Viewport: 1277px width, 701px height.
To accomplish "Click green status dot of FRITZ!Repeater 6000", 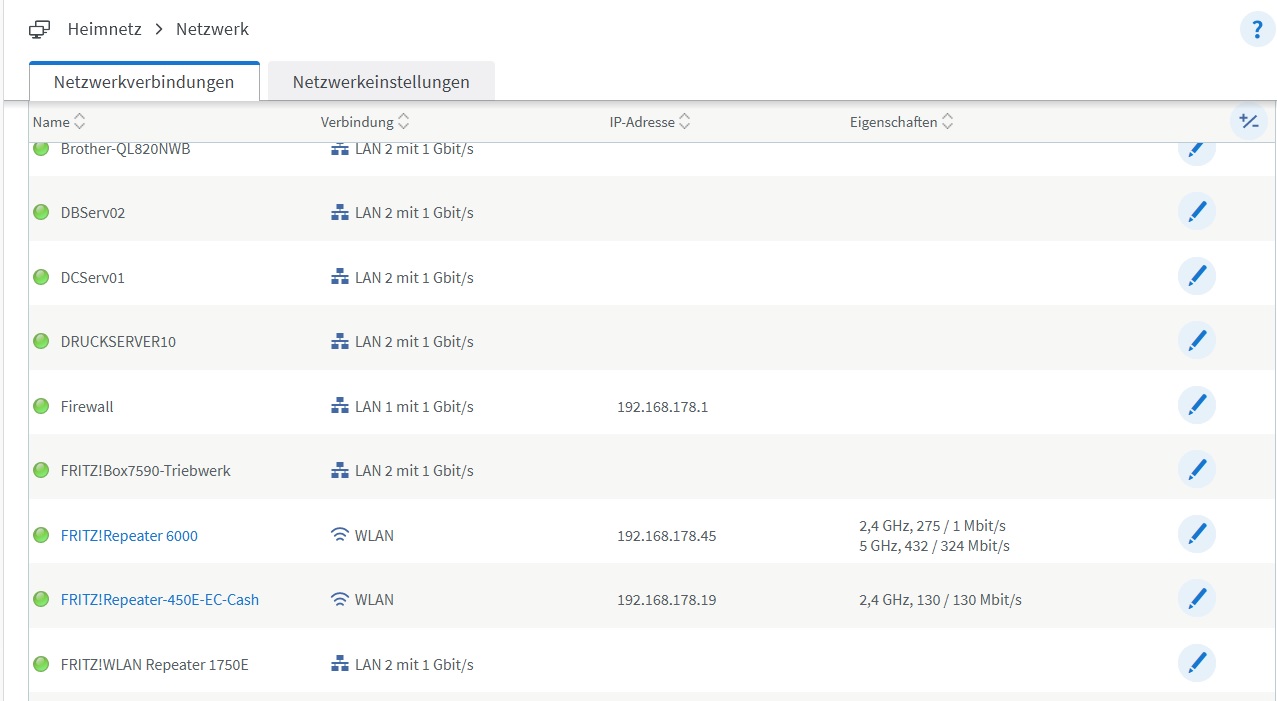I will [x=41, y=535].
